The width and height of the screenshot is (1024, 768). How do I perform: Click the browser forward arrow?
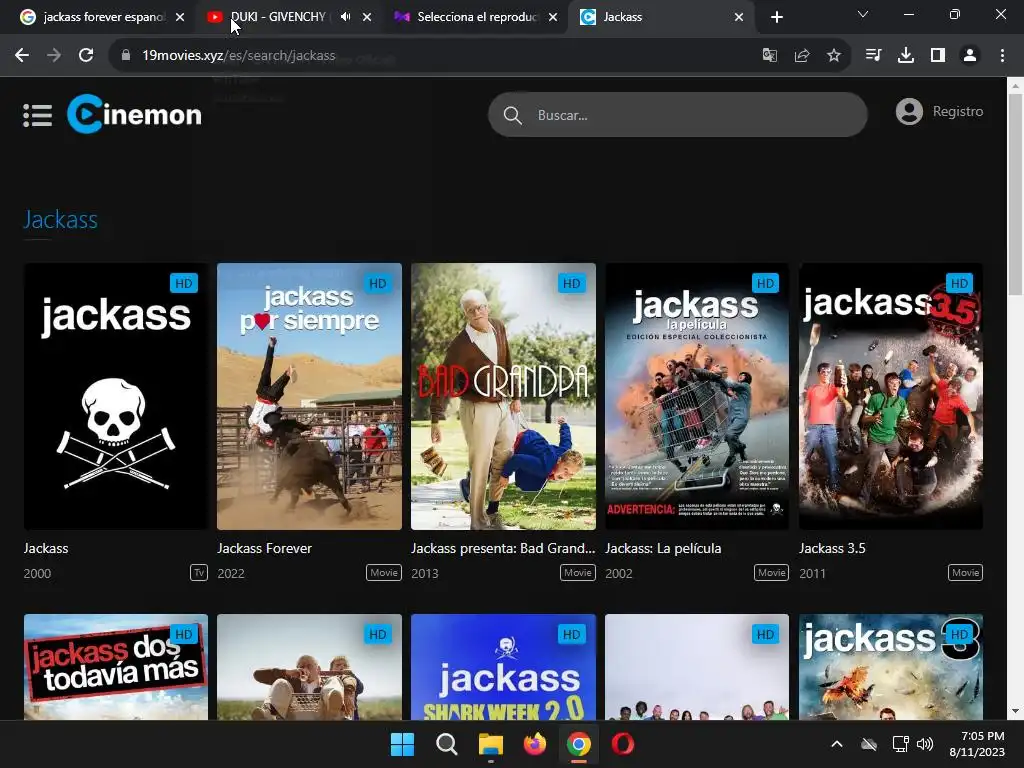click(x=54, y=56)
